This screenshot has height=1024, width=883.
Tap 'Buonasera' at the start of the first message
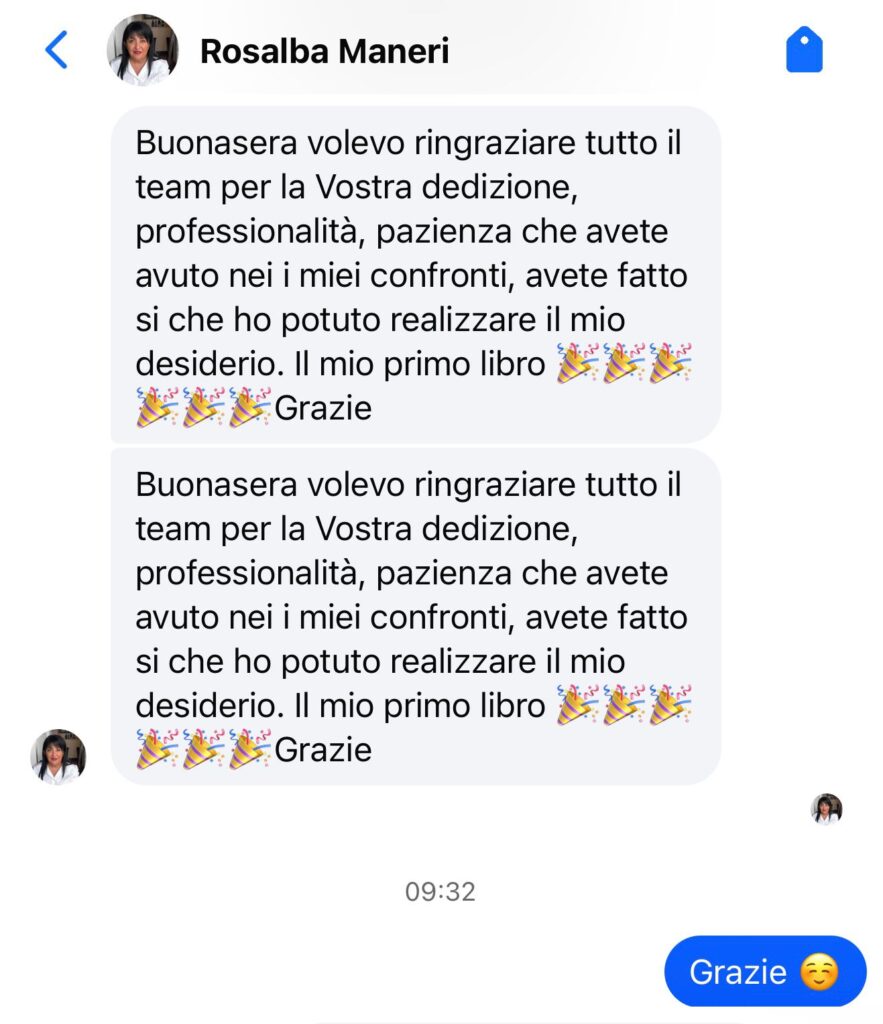coord(216,143)
